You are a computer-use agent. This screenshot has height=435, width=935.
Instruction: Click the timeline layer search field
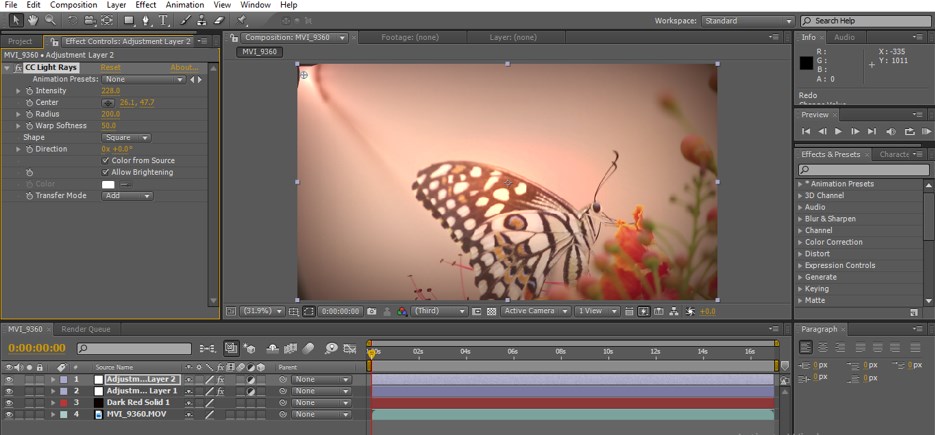(134, 349)
